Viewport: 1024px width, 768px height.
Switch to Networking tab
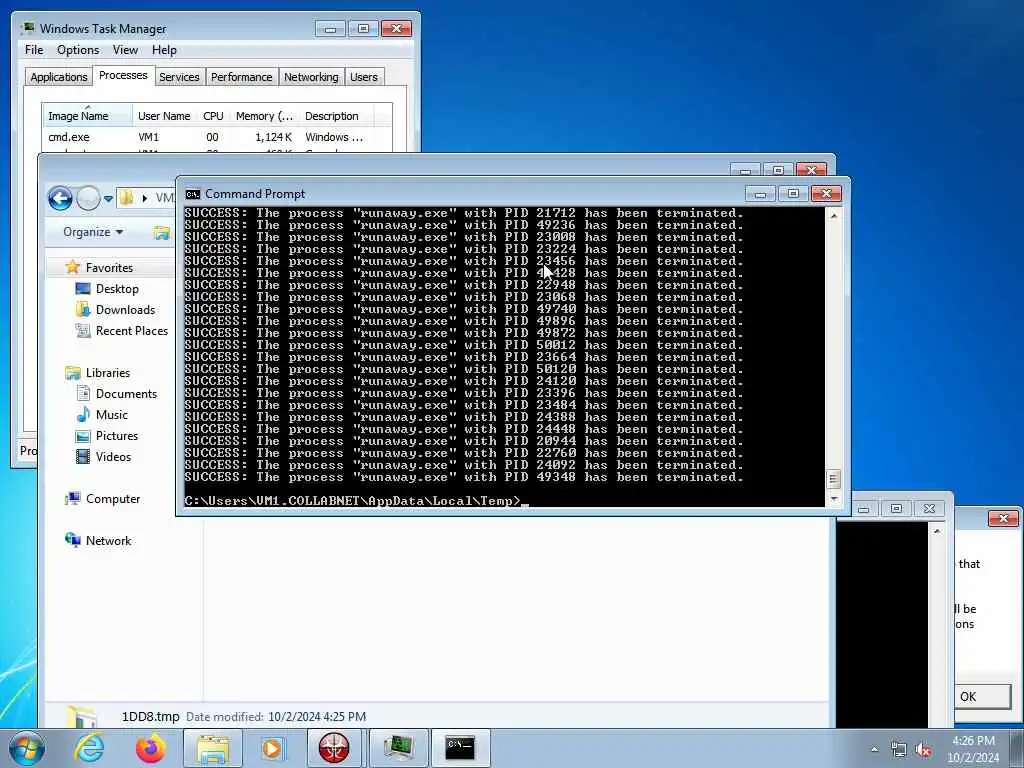(x=311, y=77)
